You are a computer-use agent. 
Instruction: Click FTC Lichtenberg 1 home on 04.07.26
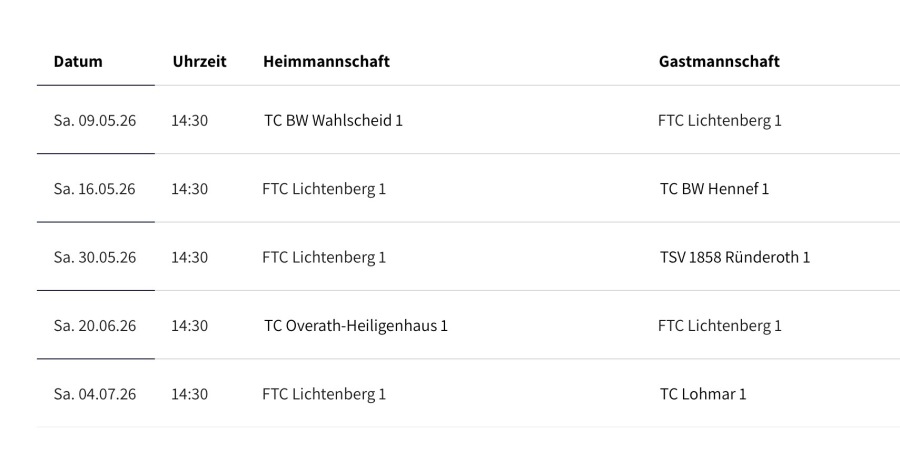(x=323, y=394)
